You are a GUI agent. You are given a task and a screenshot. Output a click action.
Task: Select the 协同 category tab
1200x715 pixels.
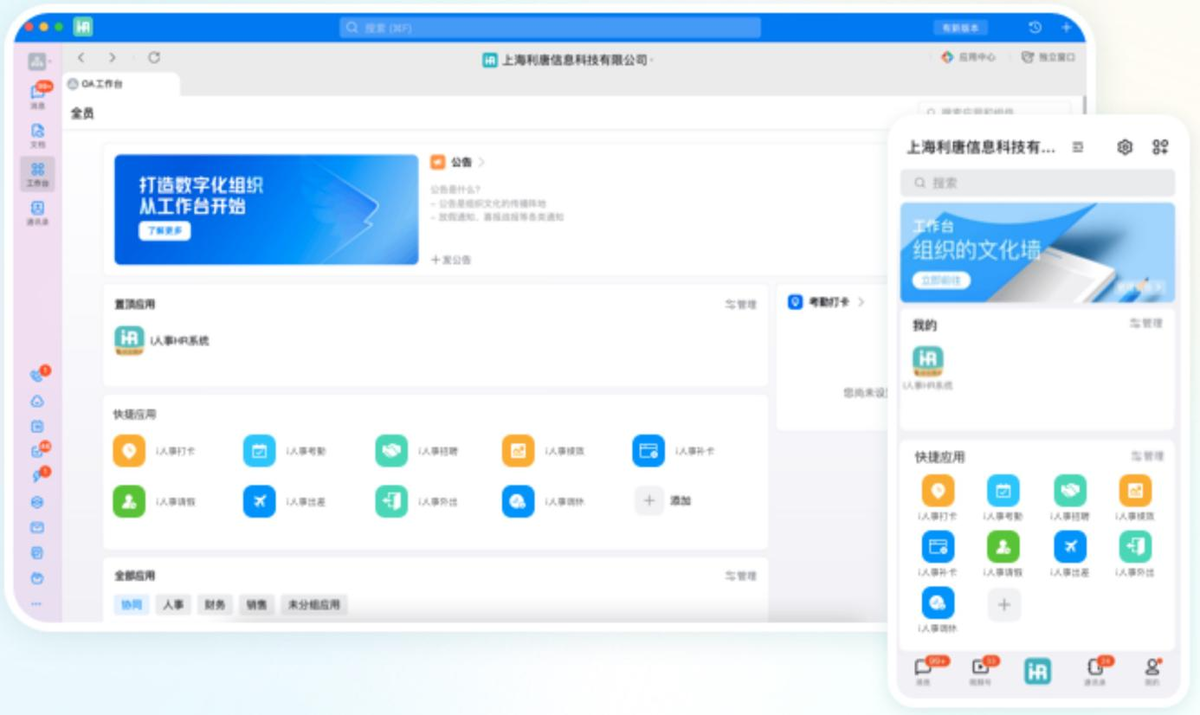pos(132,605)
